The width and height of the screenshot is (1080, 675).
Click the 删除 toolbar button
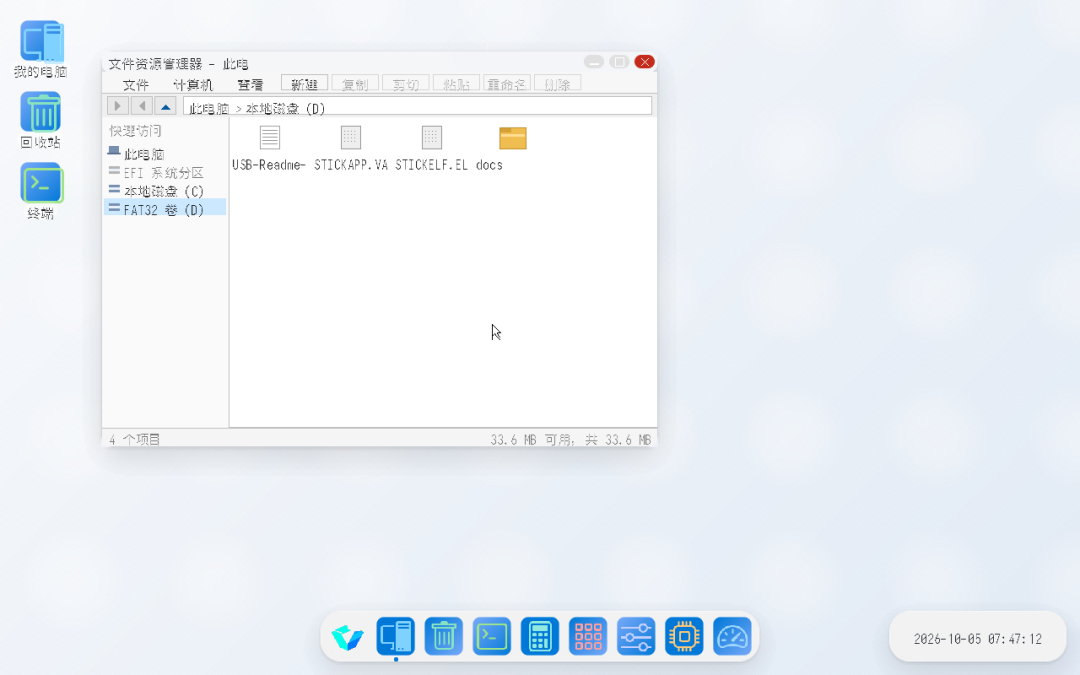(x=557, y=84)
